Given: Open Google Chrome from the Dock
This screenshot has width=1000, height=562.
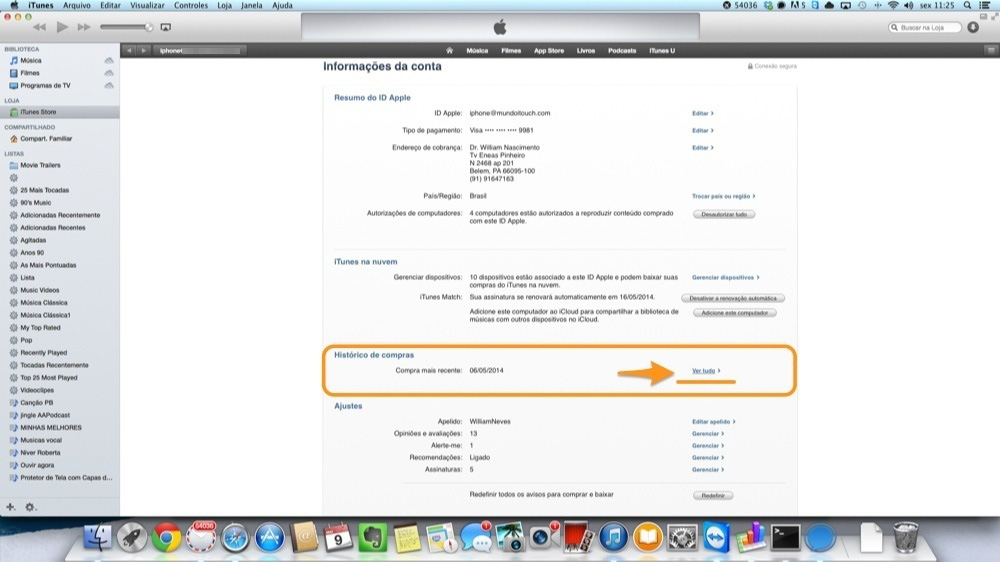Looking at the screenshot, I should pyautogui.click(x=166, y=538).
